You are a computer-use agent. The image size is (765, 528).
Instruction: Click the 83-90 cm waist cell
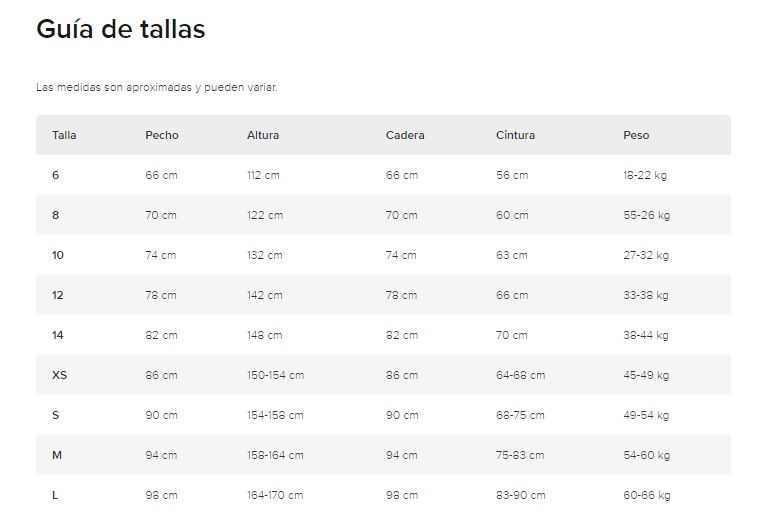click(521, 495)
